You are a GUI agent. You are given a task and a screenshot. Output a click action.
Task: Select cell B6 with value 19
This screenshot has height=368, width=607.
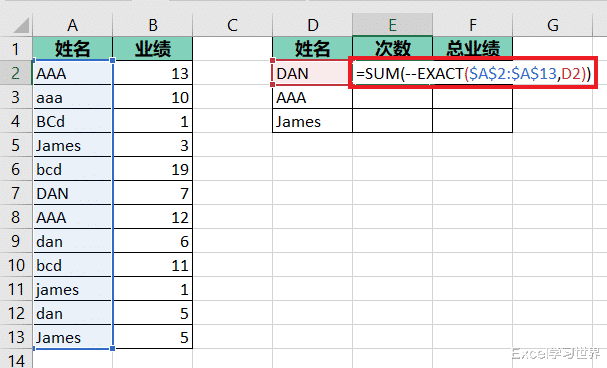[x=153, y=169]
